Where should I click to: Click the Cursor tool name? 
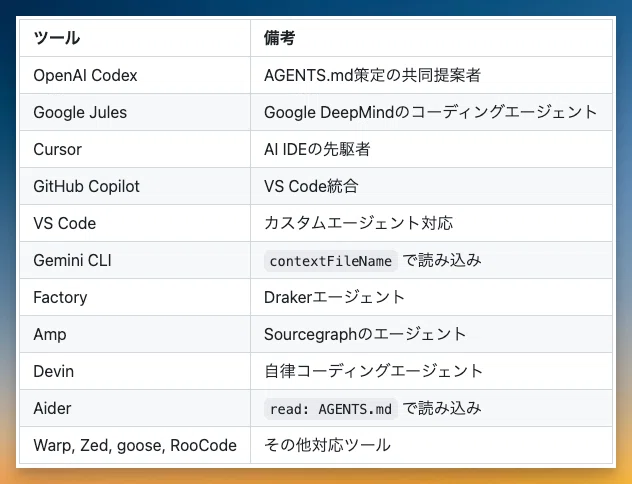pos(58,150)
